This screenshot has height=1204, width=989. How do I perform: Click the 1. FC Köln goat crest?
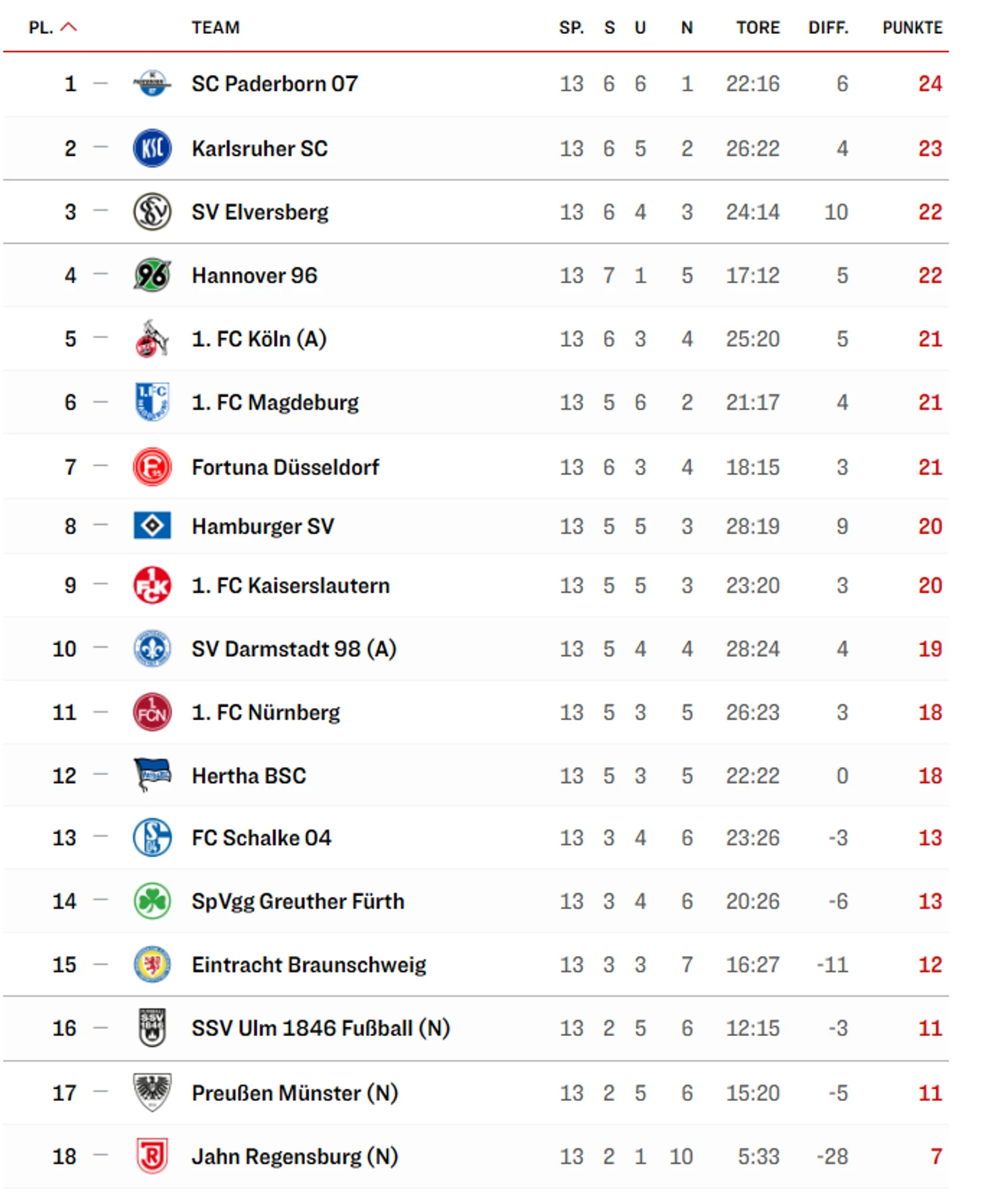click(152, 339)
